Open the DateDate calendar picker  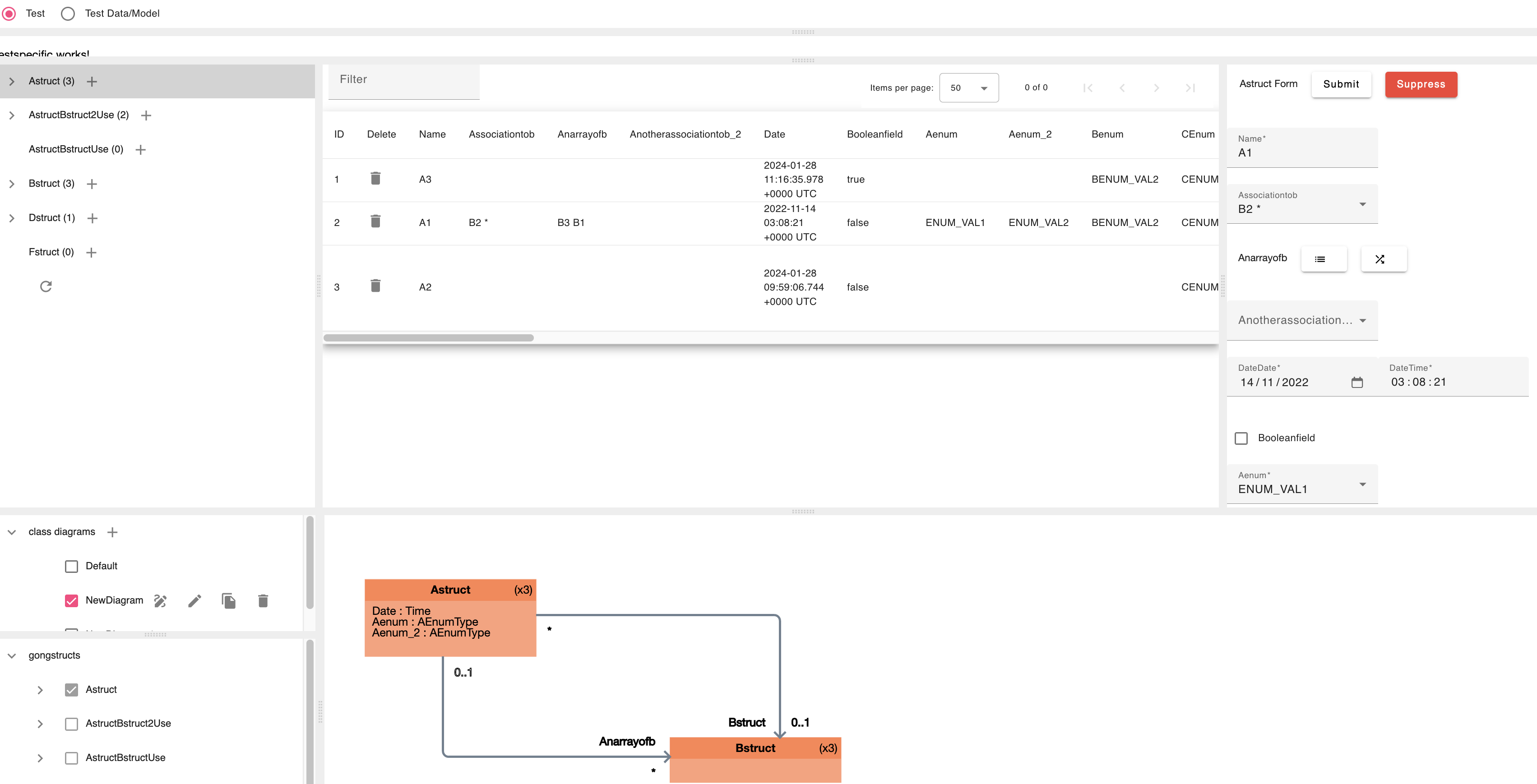(x=1356, y=383)
